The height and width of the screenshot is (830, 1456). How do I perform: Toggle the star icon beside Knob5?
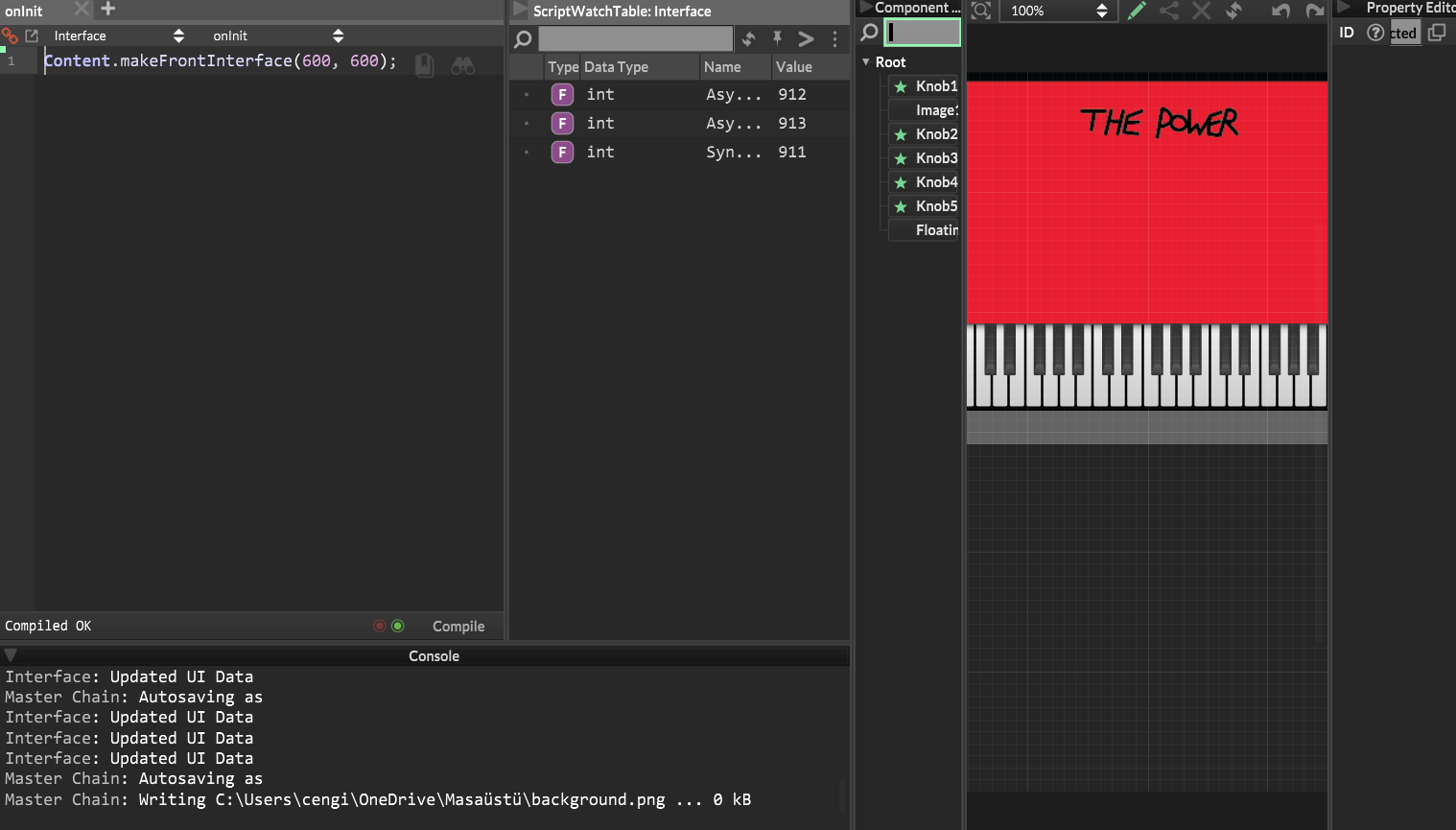901,206
